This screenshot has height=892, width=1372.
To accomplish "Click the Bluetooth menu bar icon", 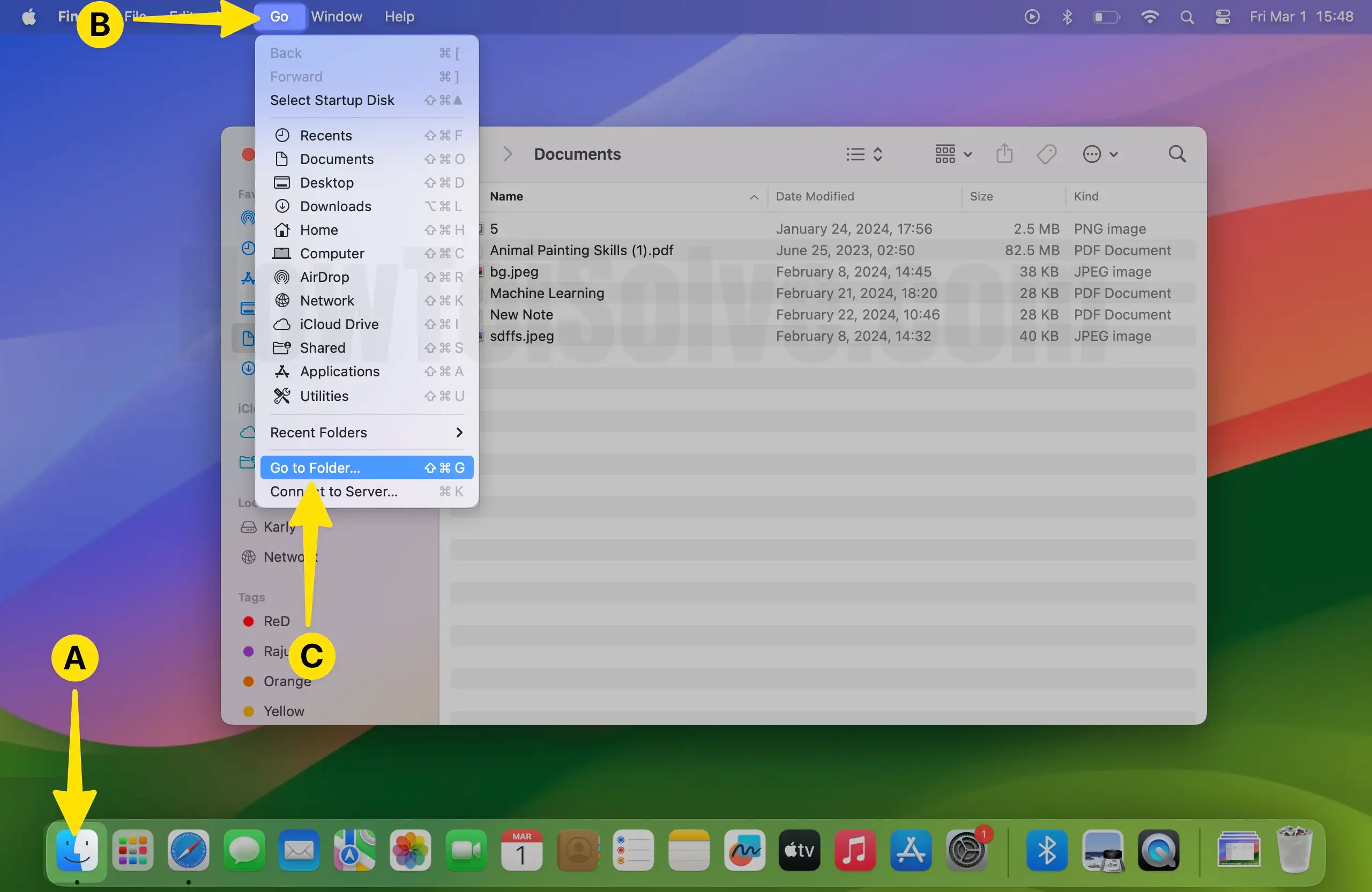I will click(x=1067, y=17).
